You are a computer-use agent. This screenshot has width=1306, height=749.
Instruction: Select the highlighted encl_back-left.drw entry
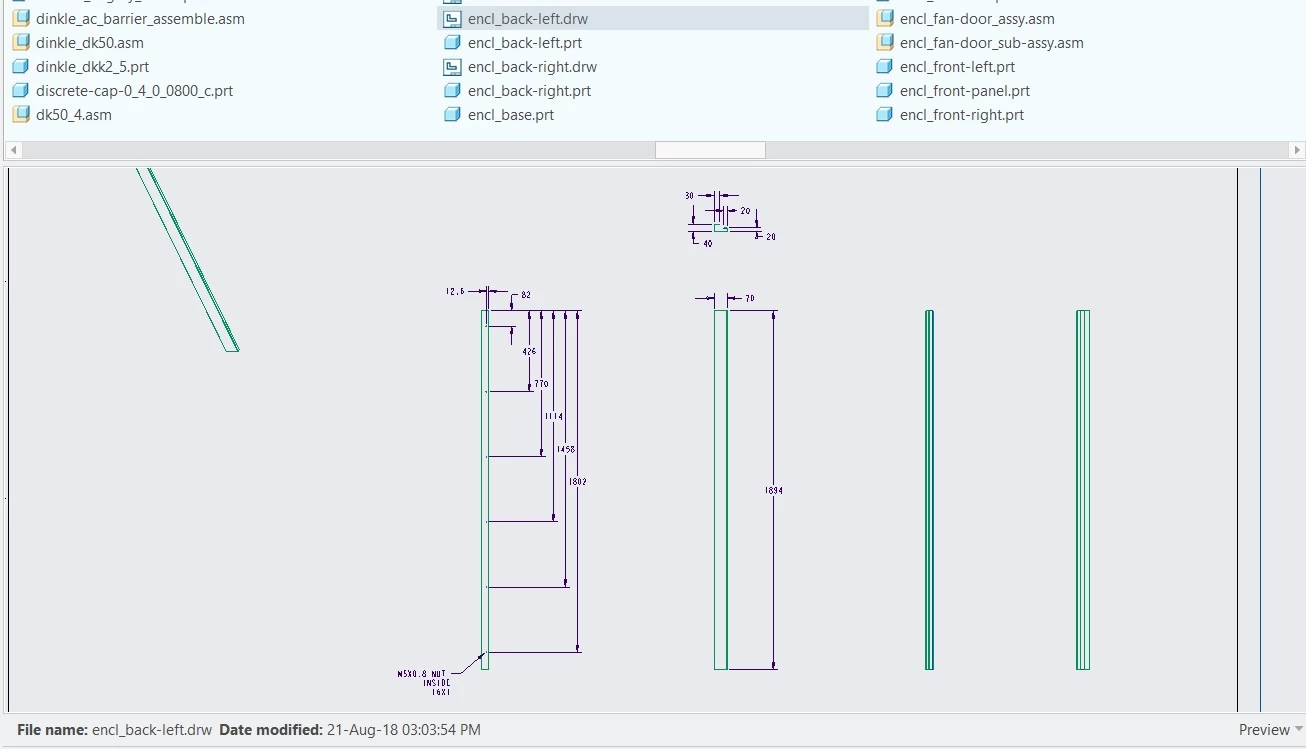[653, 19]
